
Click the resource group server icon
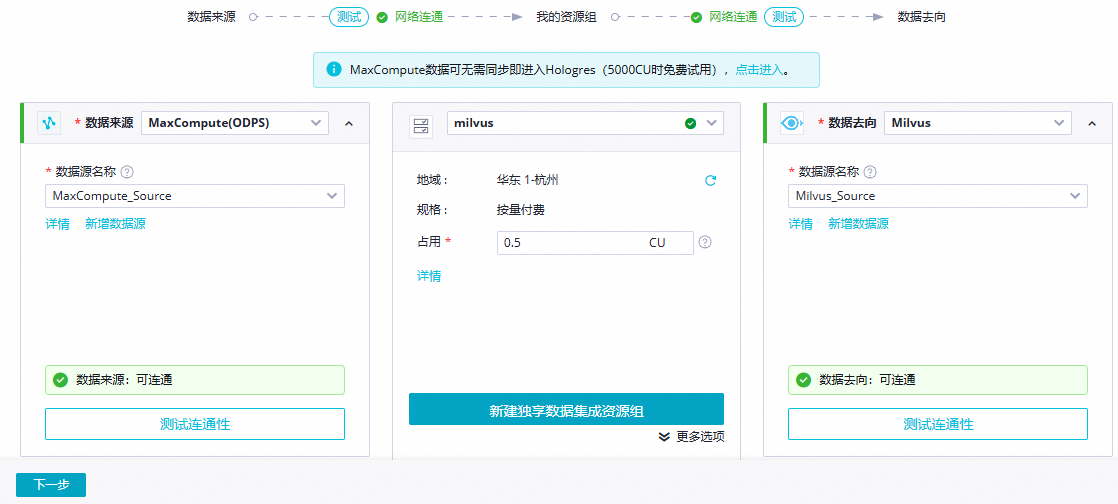(x=421, y=127)
